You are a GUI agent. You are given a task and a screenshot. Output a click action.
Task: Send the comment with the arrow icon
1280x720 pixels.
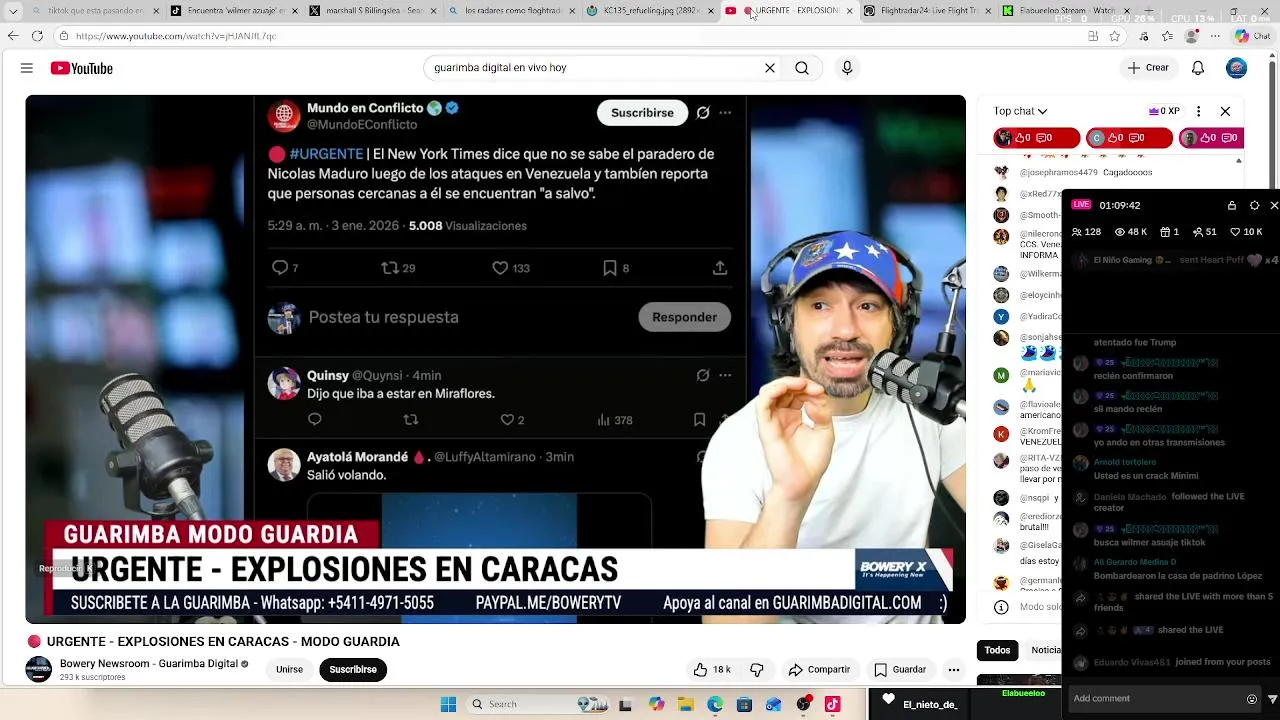[1272, 699]
